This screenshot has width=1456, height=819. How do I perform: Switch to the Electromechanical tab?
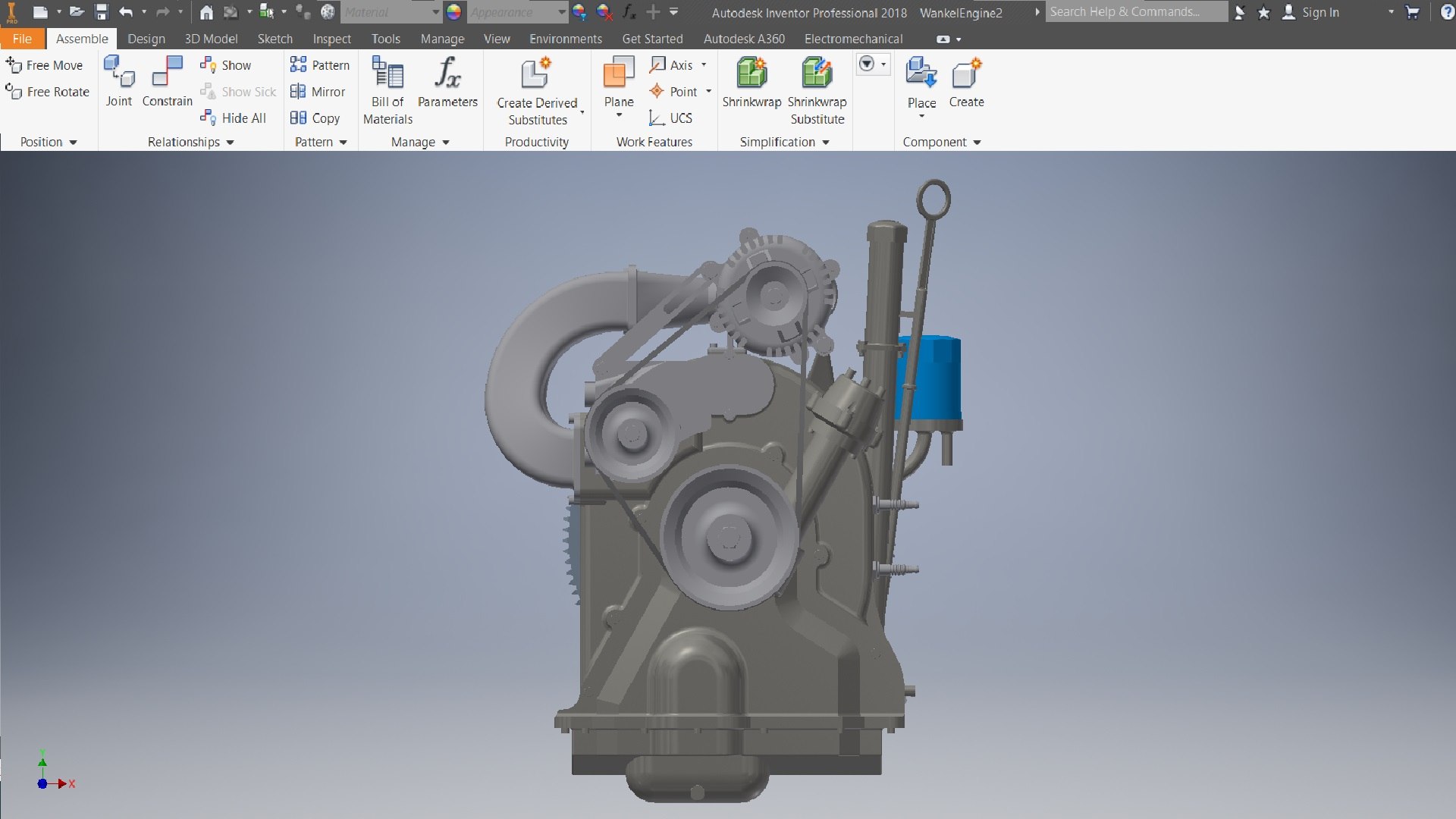pos(853,39)
